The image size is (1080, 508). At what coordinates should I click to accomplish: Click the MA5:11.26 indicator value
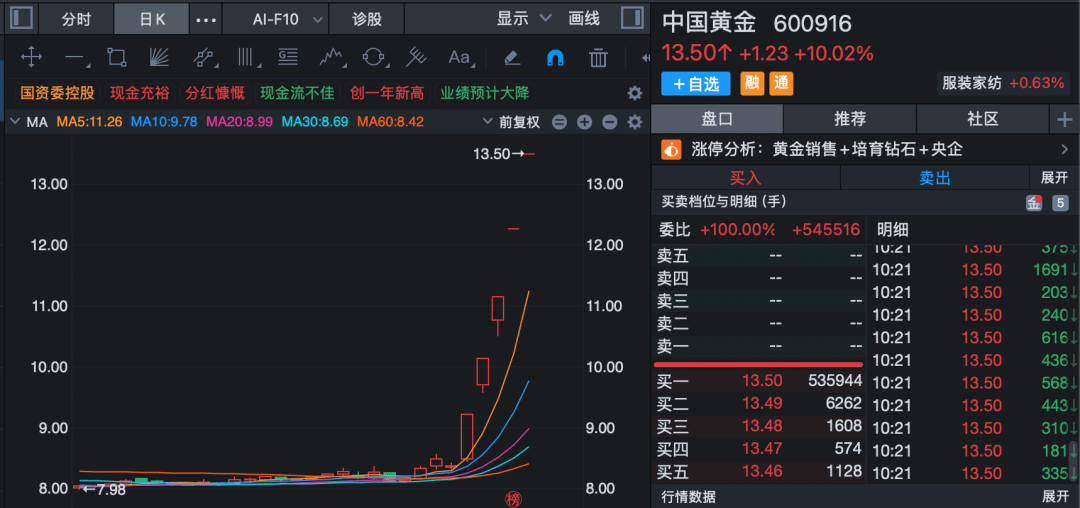click(90, 123)
